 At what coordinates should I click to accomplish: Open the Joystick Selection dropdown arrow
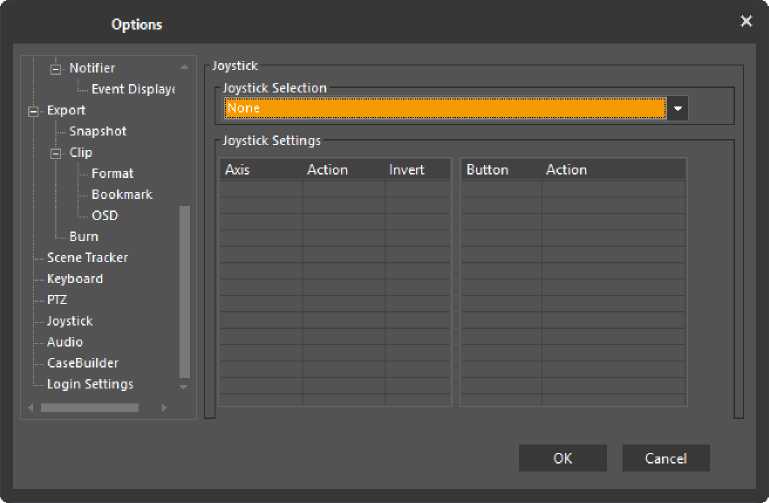(x=678, y=108)
